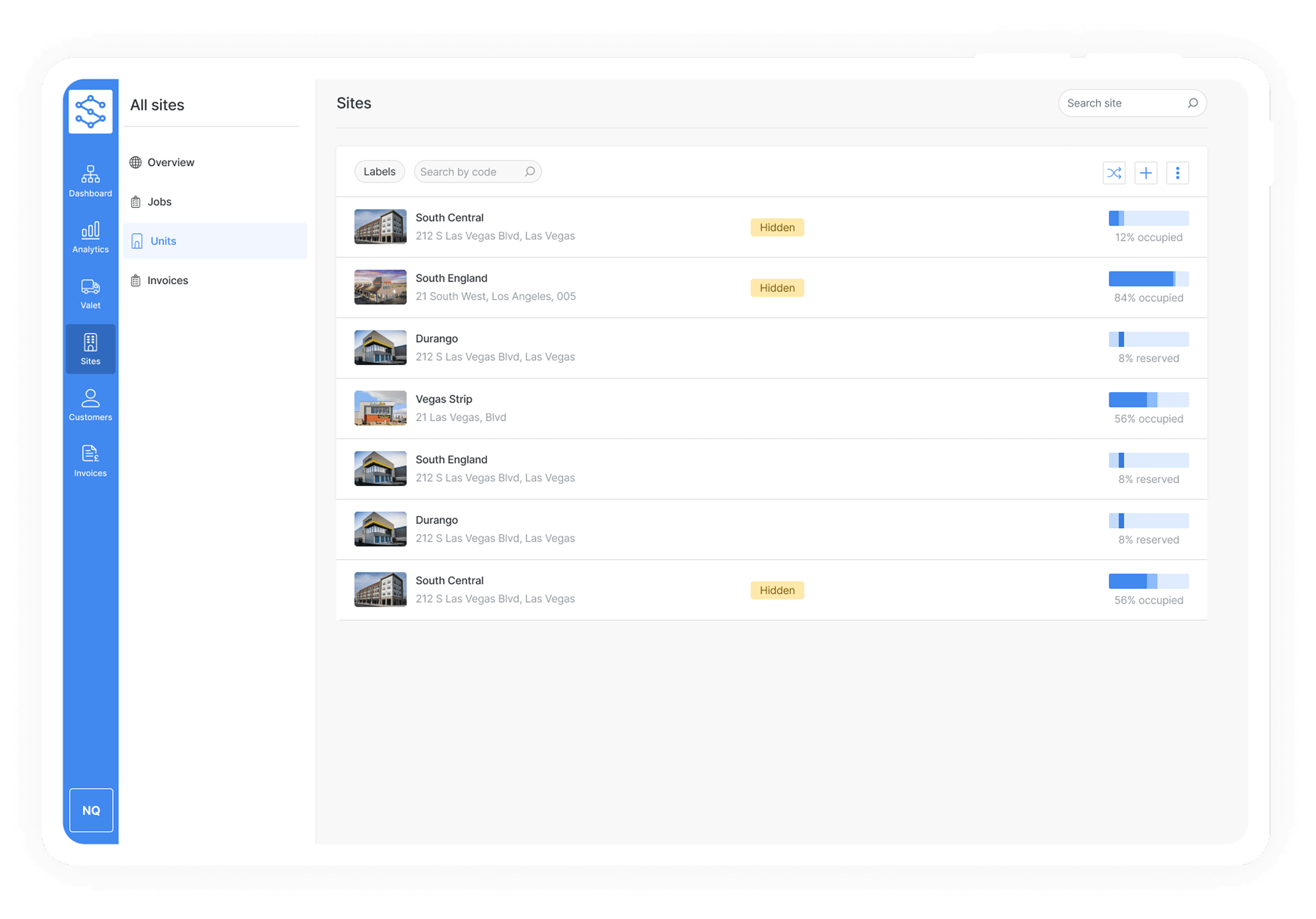Open Jobs in the All sites menu
Viewport: 1316px width, 919px height.
pyautogui.click(x=159, y=202)
